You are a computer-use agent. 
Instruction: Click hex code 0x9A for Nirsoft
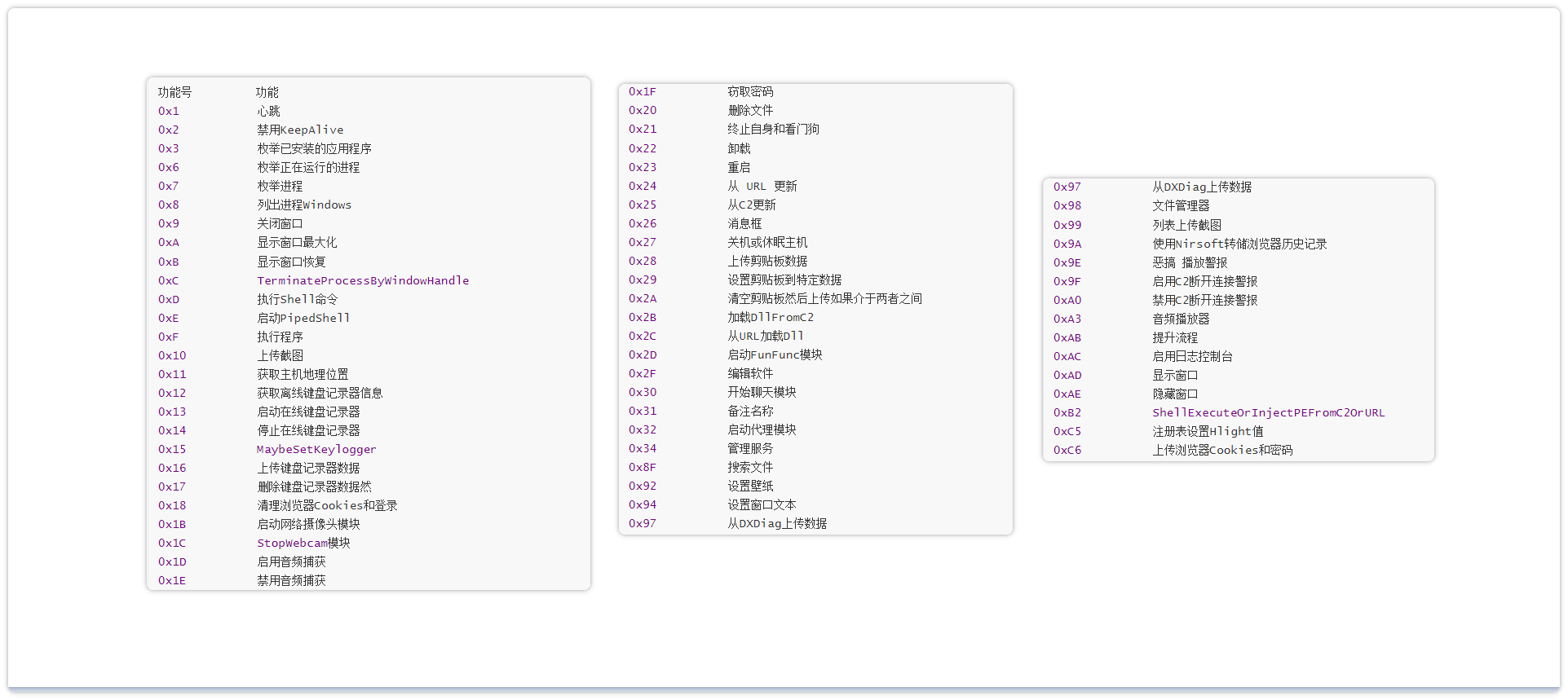pyautogui.click(x=1067, y=244)
